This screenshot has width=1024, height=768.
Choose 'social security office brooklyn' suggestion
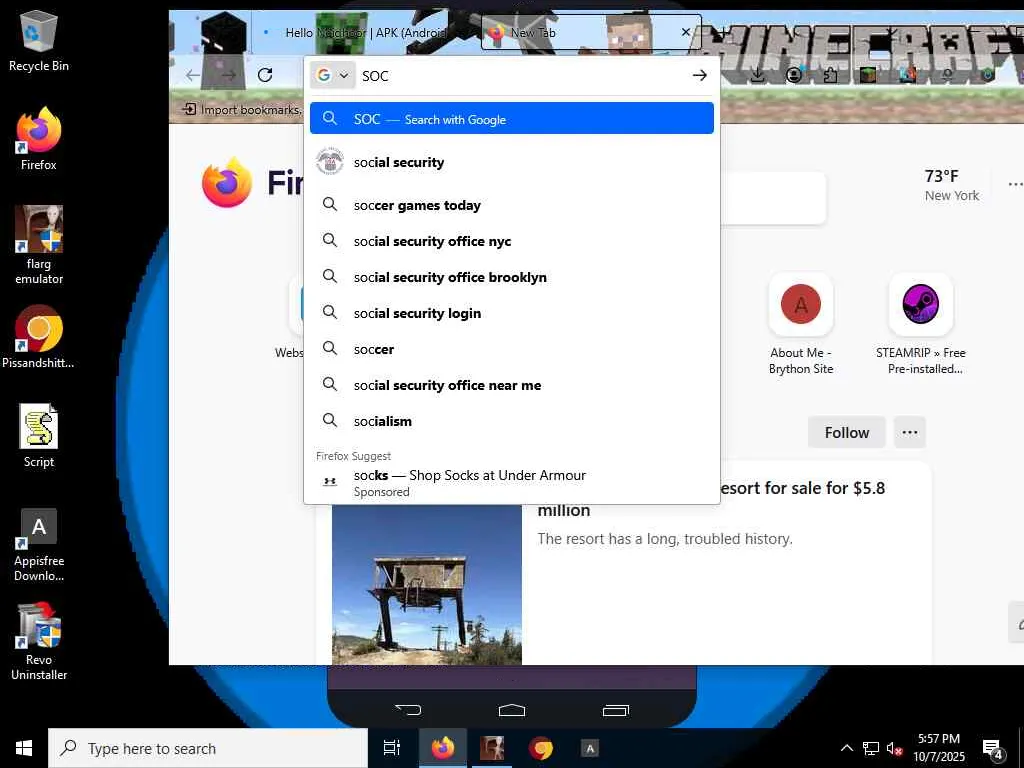[x=511, y=277]
